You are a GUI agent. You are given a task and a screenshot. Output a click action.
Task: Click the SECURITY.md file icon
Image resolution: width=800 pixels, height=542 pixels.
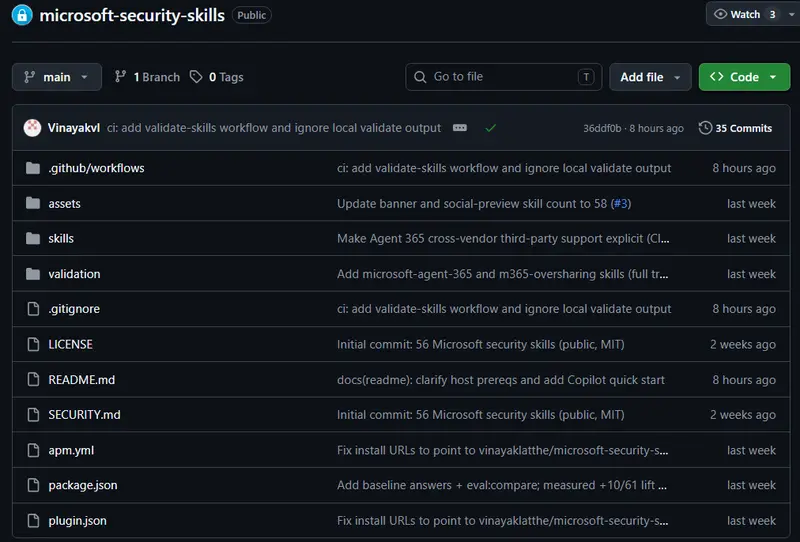33,414
